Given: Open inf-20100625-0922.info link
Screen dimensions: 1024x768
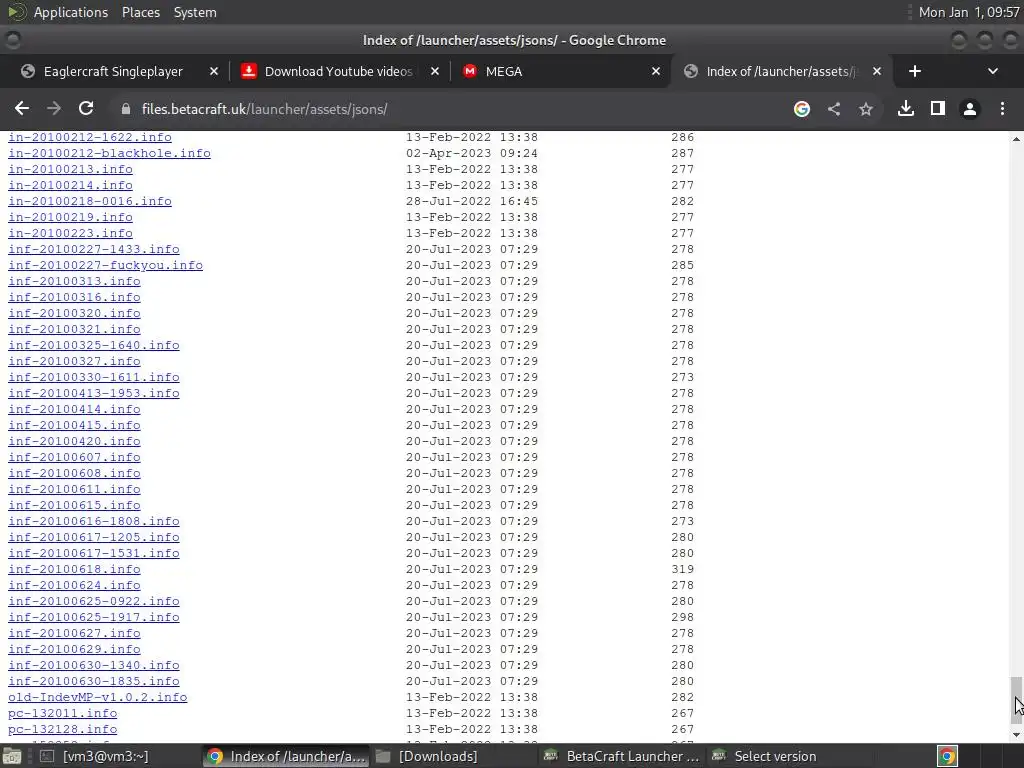Looking at the screenshot, I should click(93, 601).
